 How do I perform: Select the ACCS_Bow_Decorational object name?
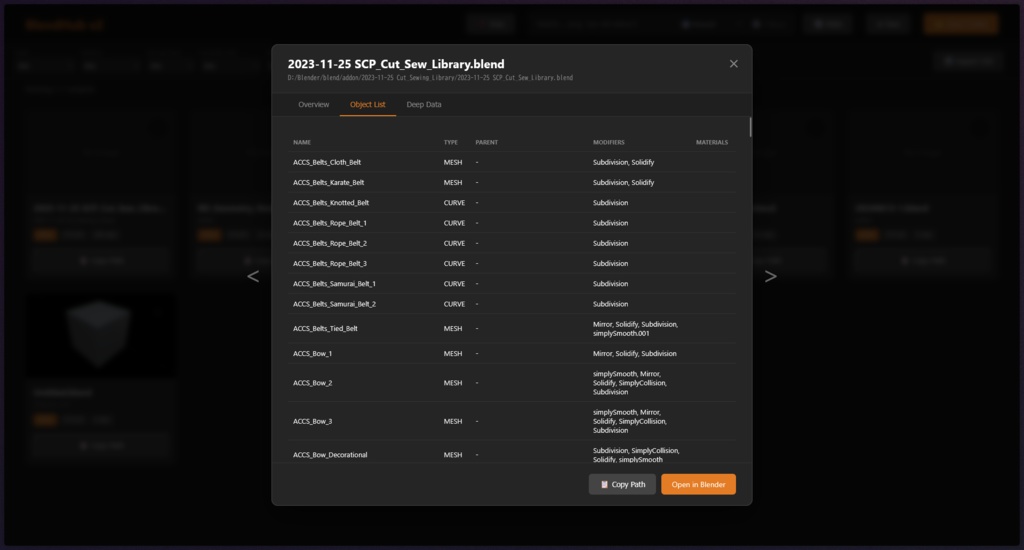point(330,455)
